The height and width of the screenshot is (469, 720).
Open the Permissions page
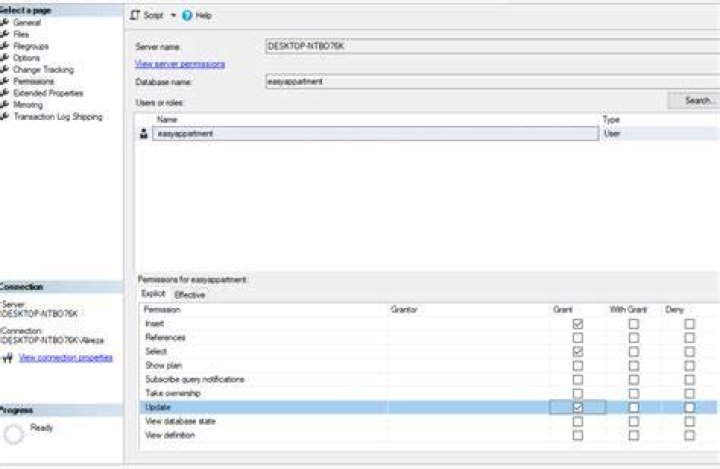tap(33, 81)
